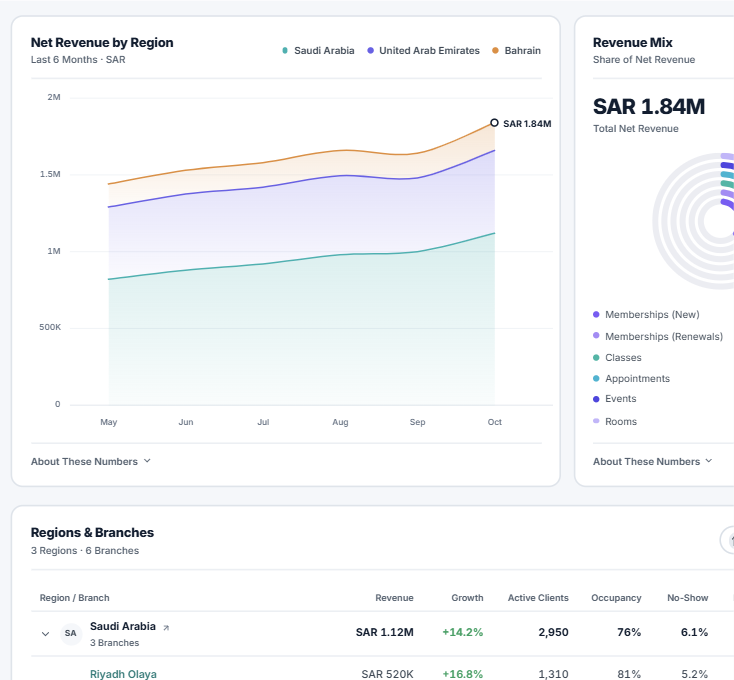Open Saudi Arabia region link arrow icon

[x=166, y=628]
